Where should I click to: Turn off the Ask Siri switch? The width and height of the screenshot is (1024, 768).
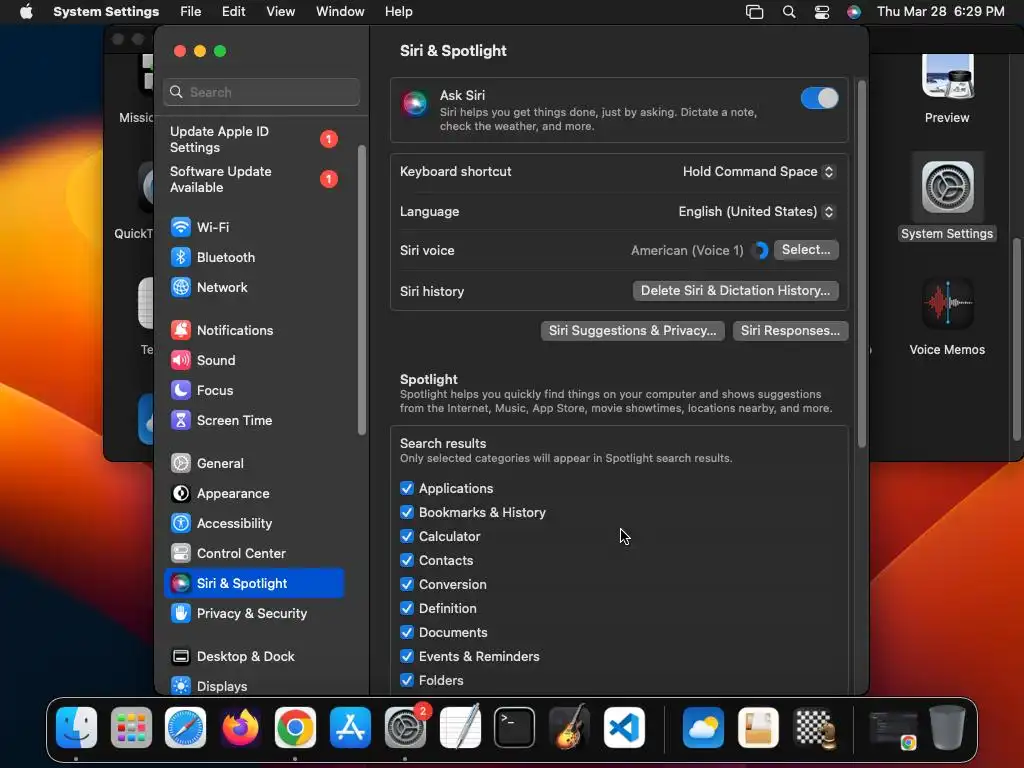point(820,99)
